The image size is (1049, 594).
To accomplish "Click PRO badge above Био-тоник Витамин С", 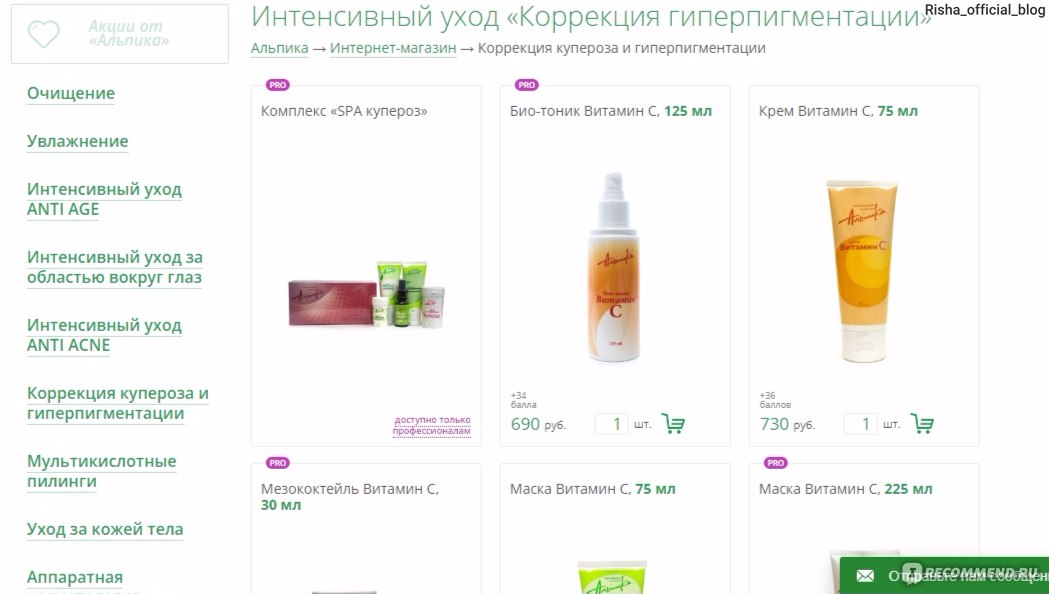I will [527, 85].
